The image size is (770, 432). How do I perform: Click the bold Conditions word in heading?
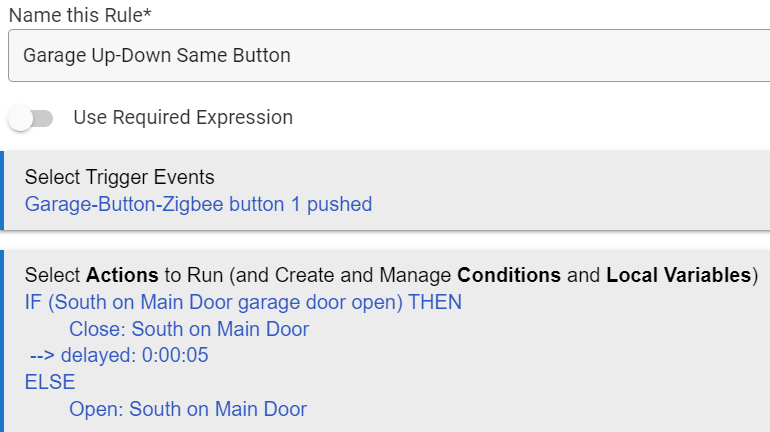click(509, 275)
